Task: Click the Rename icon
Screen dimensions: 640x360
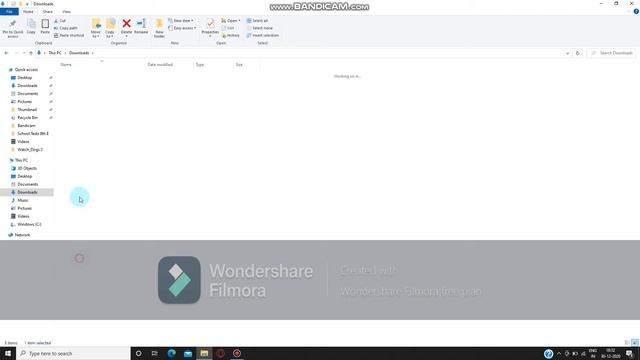Action: click(x=141, y=24)
